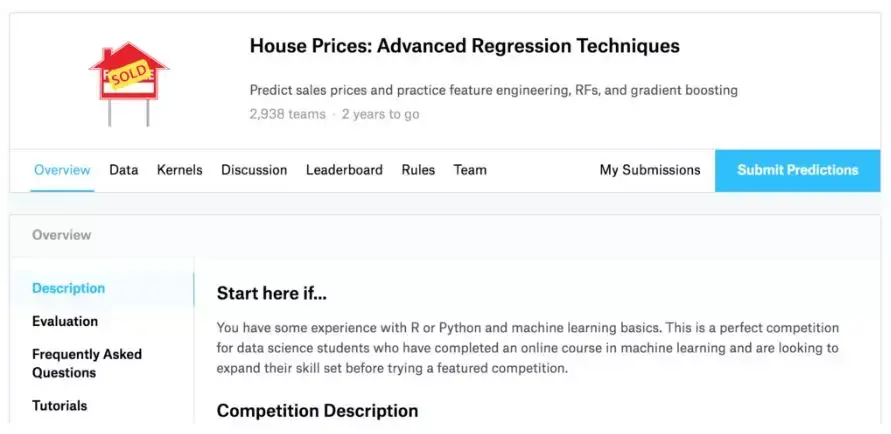Image resolution: width=891 pixels, height=434 pixels.
Task: Open the Evaluation section
Action: [x=65, y=321]
